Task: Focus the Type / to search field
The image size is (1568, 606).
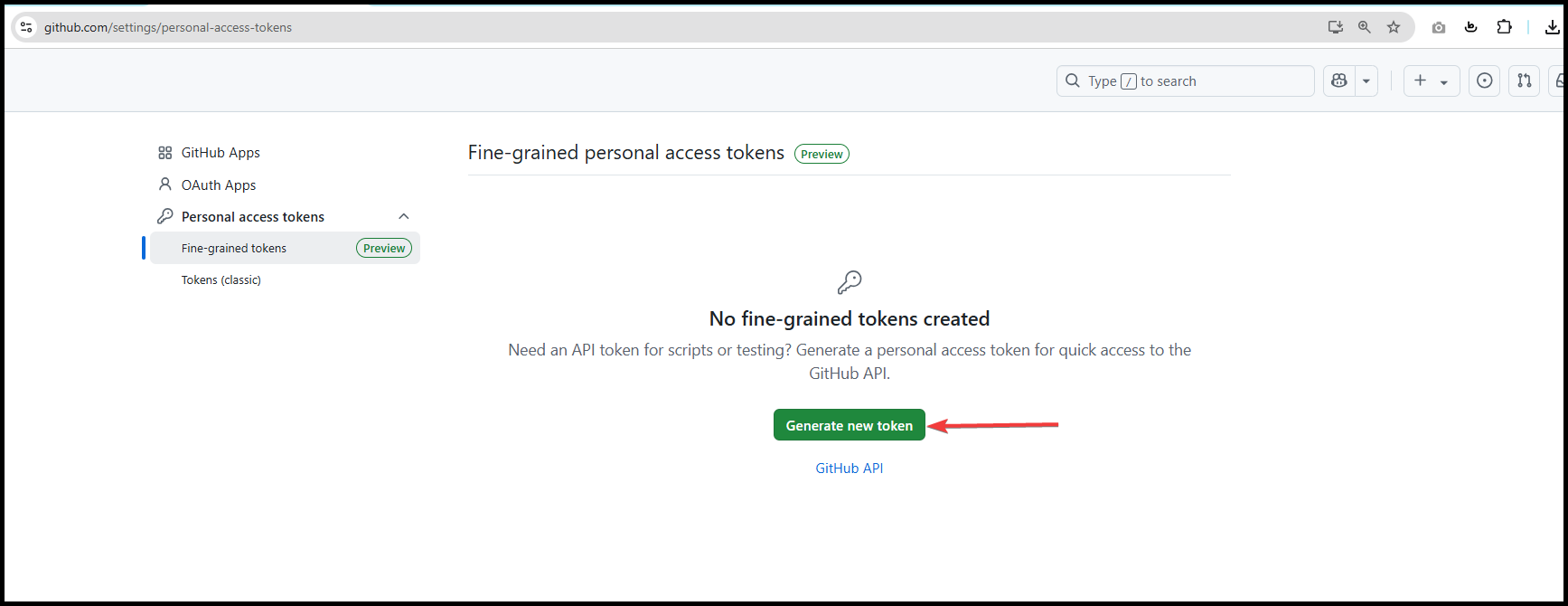Action: pos(1185,80)
